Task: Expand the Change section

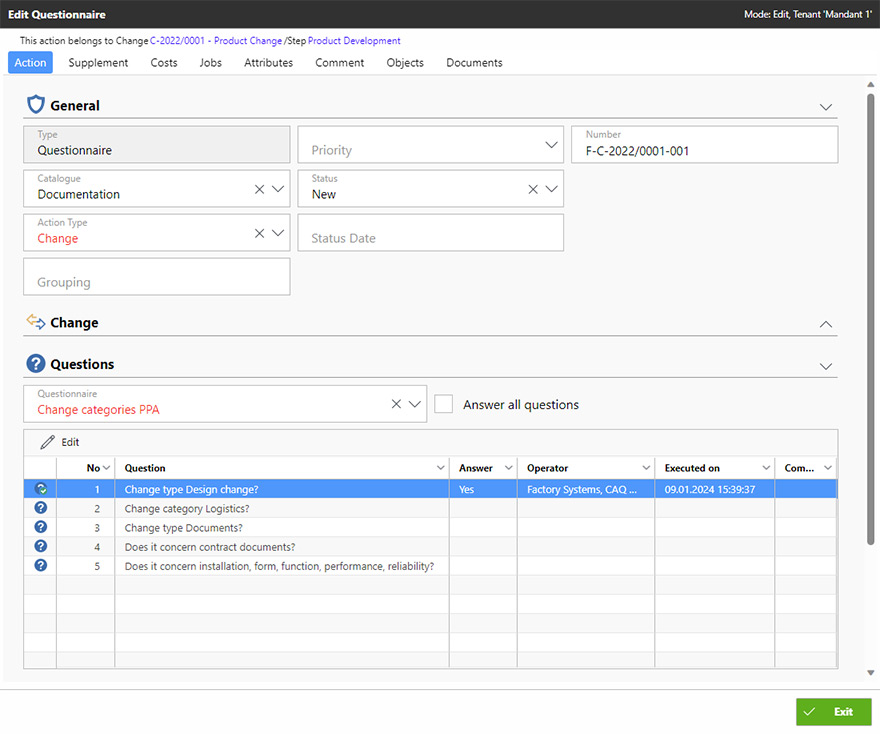Action: pos(825,324)
